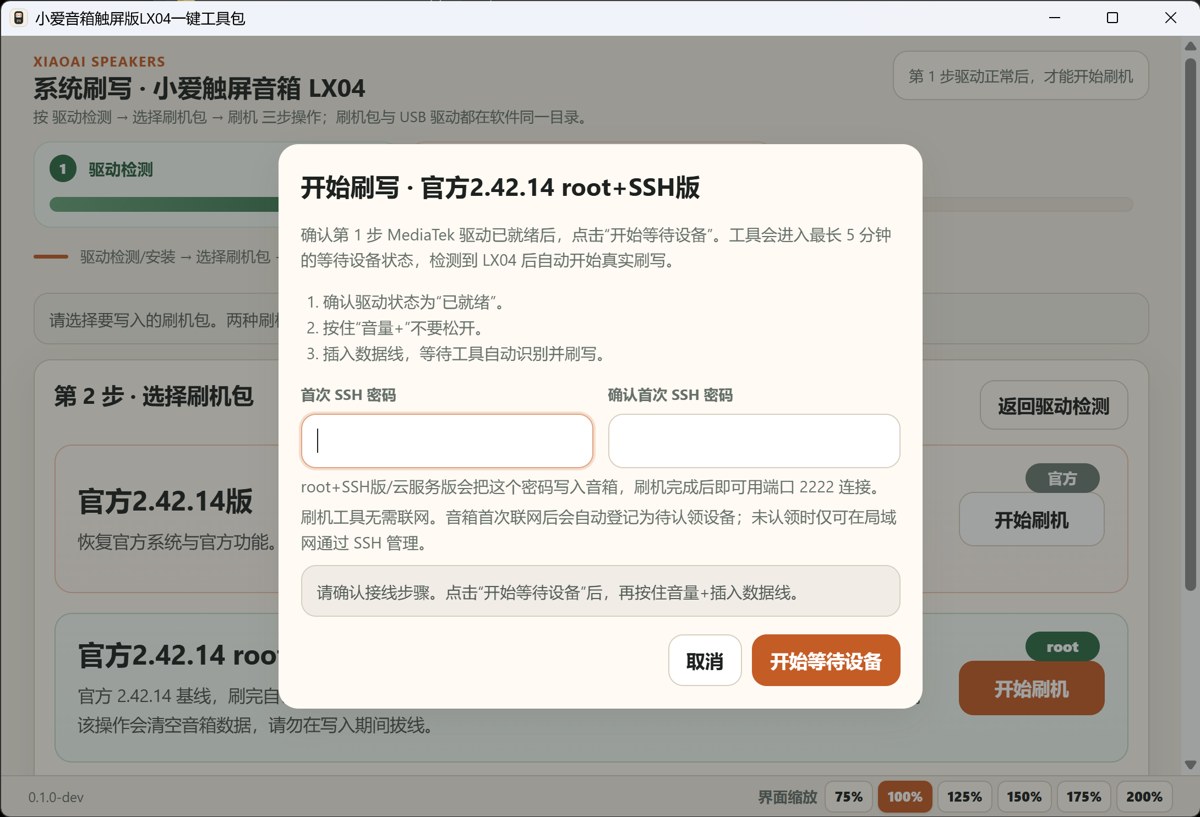Click the 界面缩放 label

pos(787,797)
